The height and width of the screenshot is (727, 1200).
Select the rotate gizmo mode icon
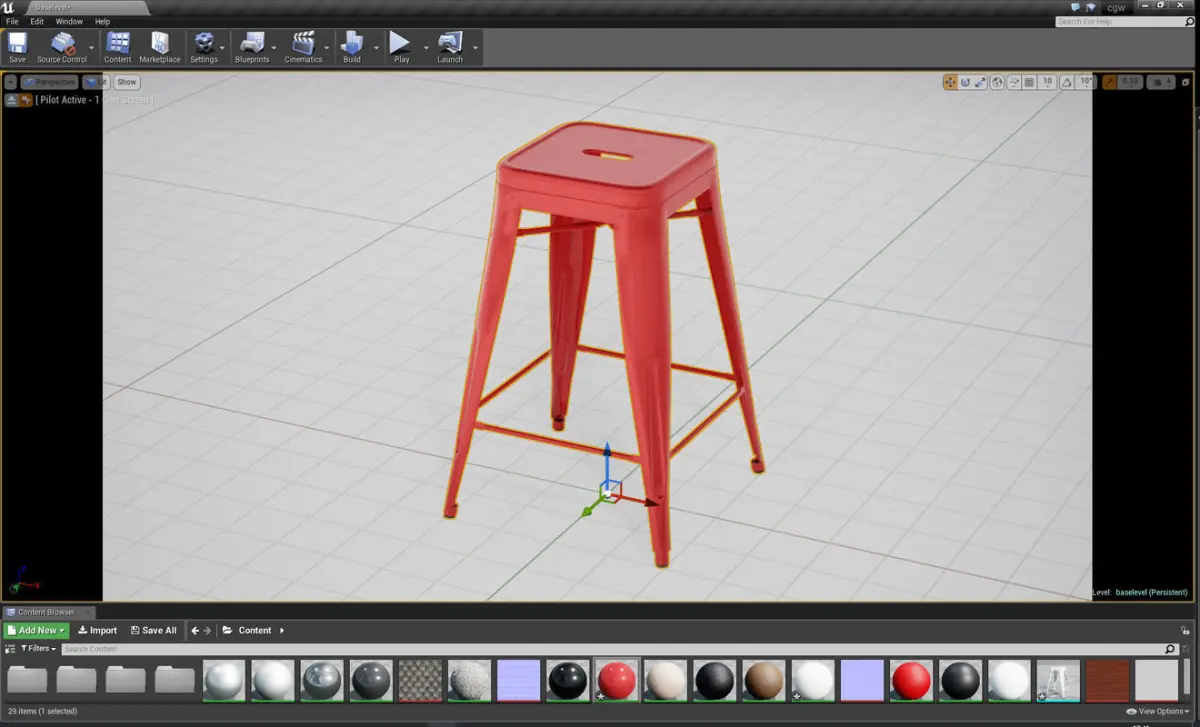(x=965, y=82)
